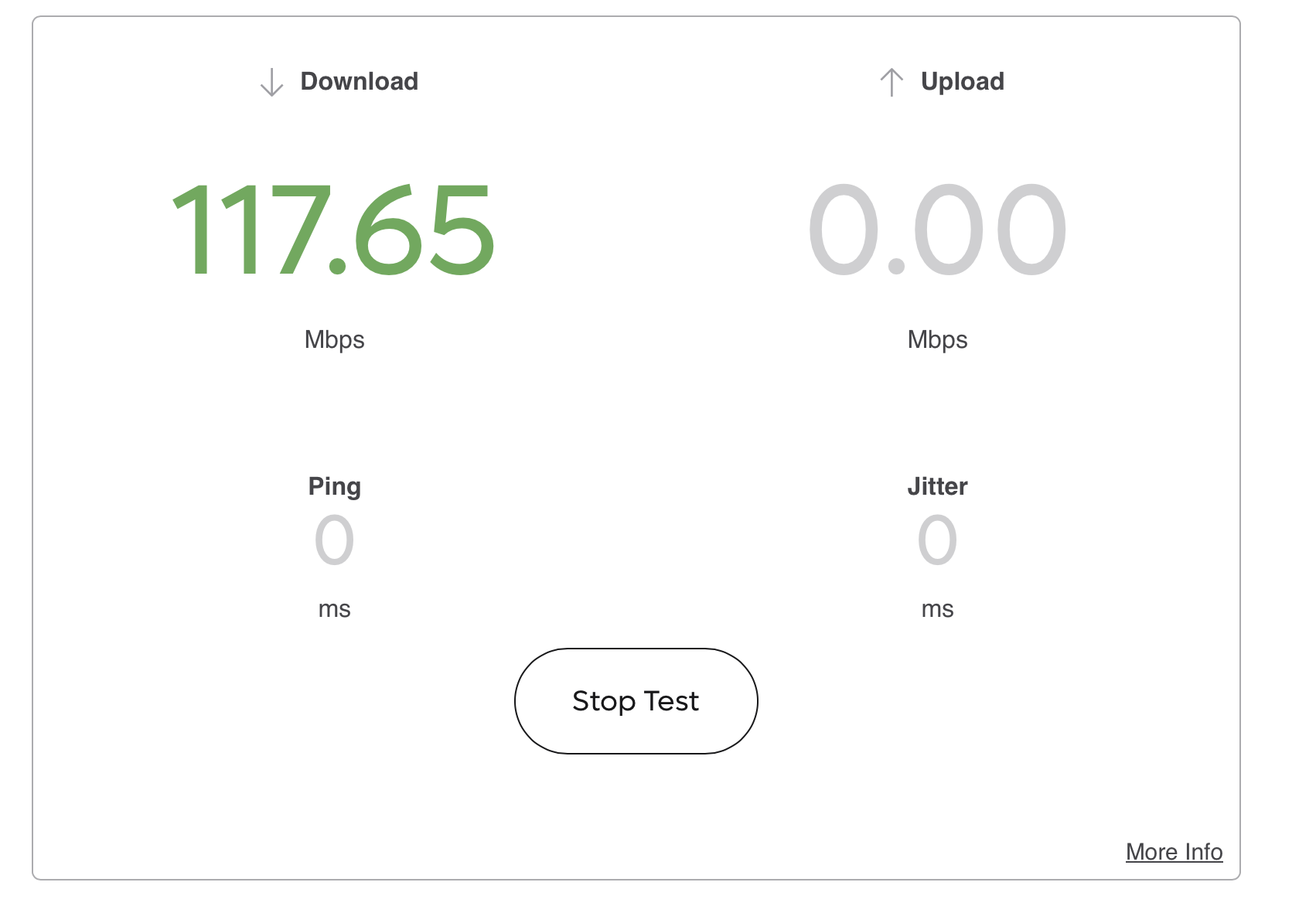Click the Ping label
Screen dimensions: 1316x906
[x=334, y=486]
